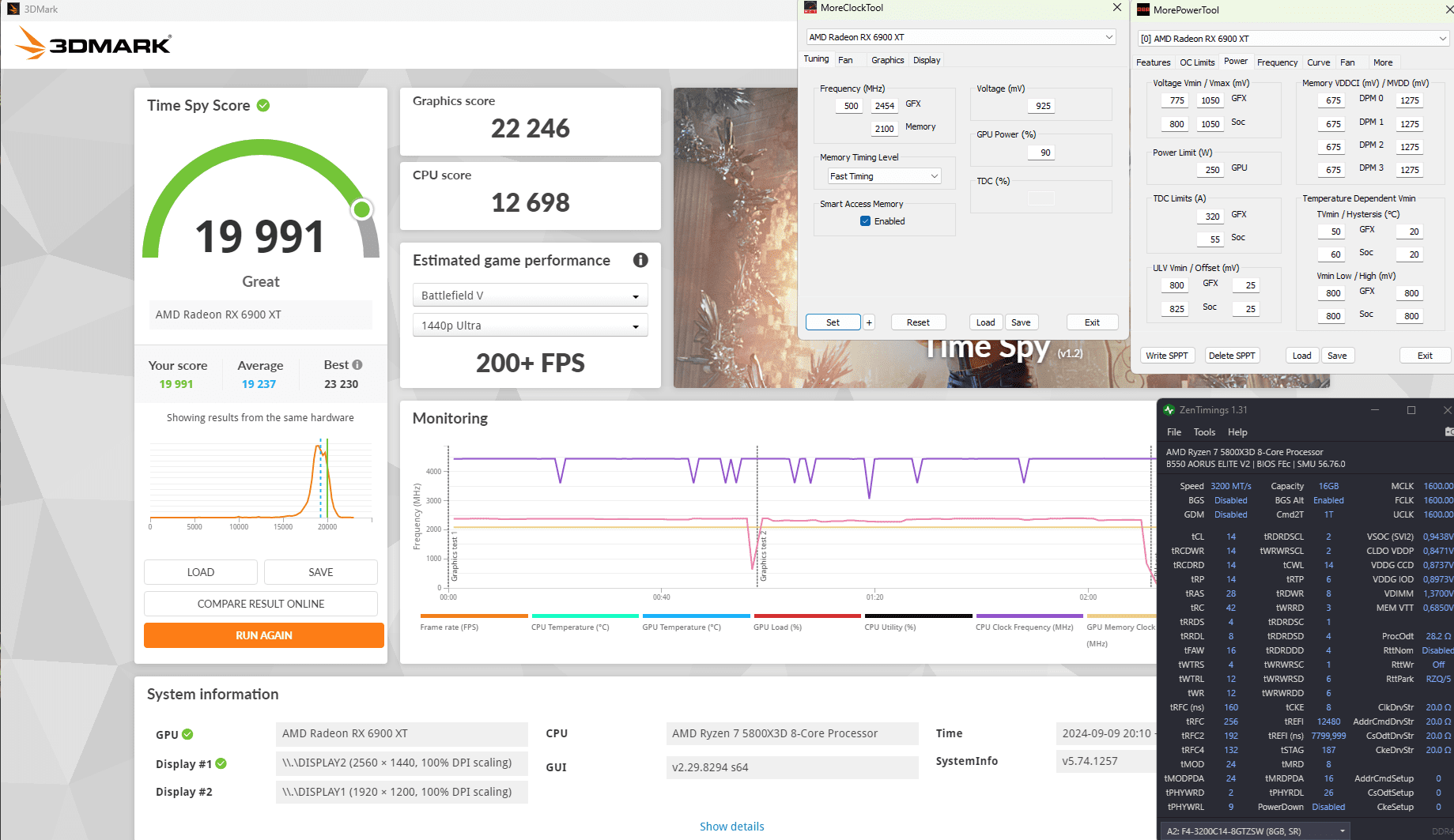The height and width of the screenshot is (840, 1454).
Task: Click the GPU Power percent 90 field
Action: click(1041, 153)
